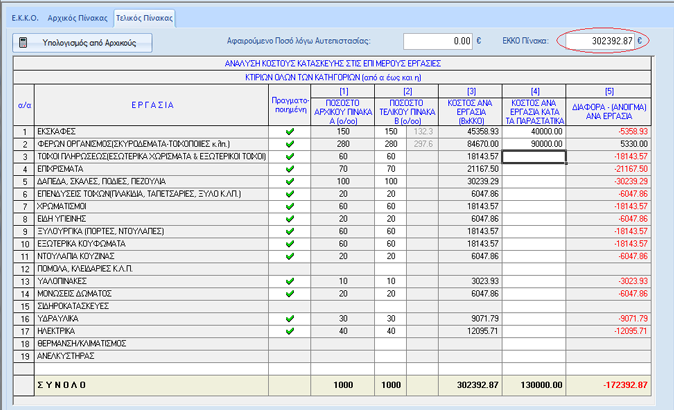Open the Ε.Κ.Κ.Ο. tab
This screenshot has width=674, height=410.
click(x=23, y=19)
